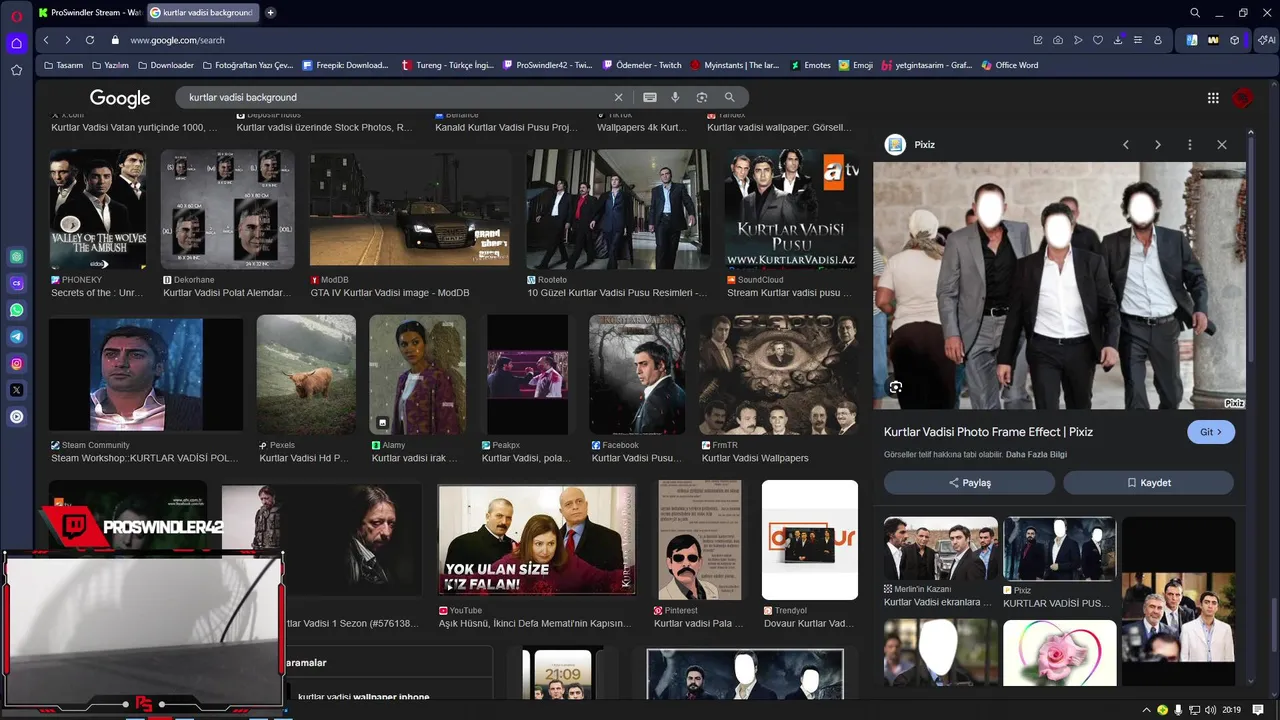Open the Pexels highland cow thumbnail

tap(306, 374)
